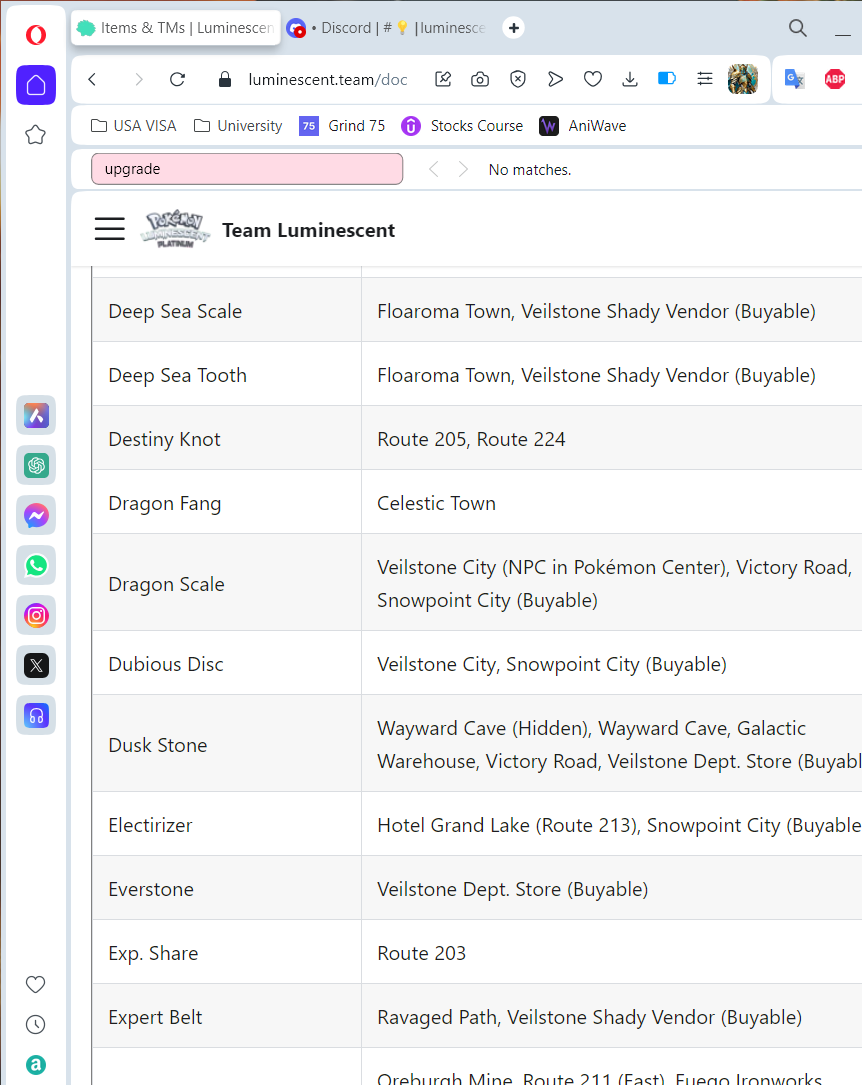
Task: Click the 'Deep Sea Scale' cell
Action: pyautogui.click(x=227, y=310)
